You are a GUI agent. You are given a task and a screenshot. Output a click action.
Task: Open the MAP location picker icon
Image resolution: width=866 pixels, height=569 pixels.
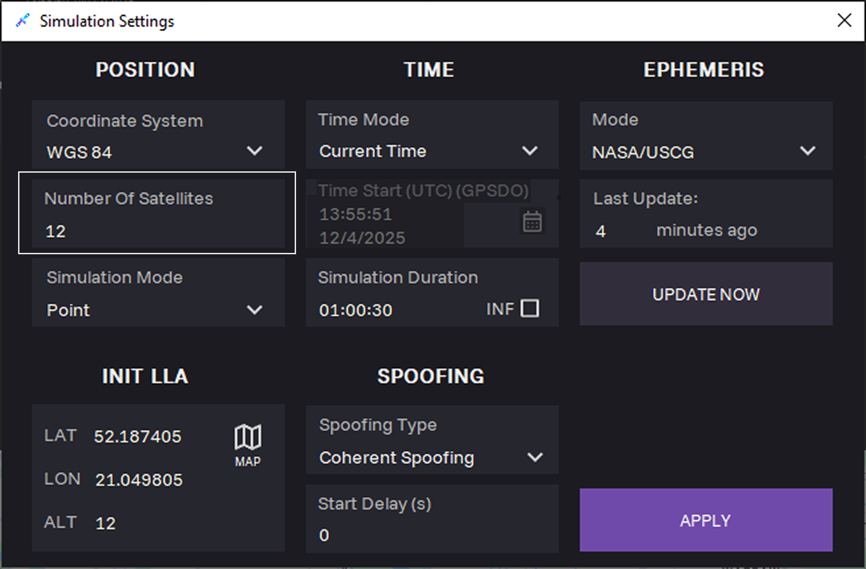[247, 445]
